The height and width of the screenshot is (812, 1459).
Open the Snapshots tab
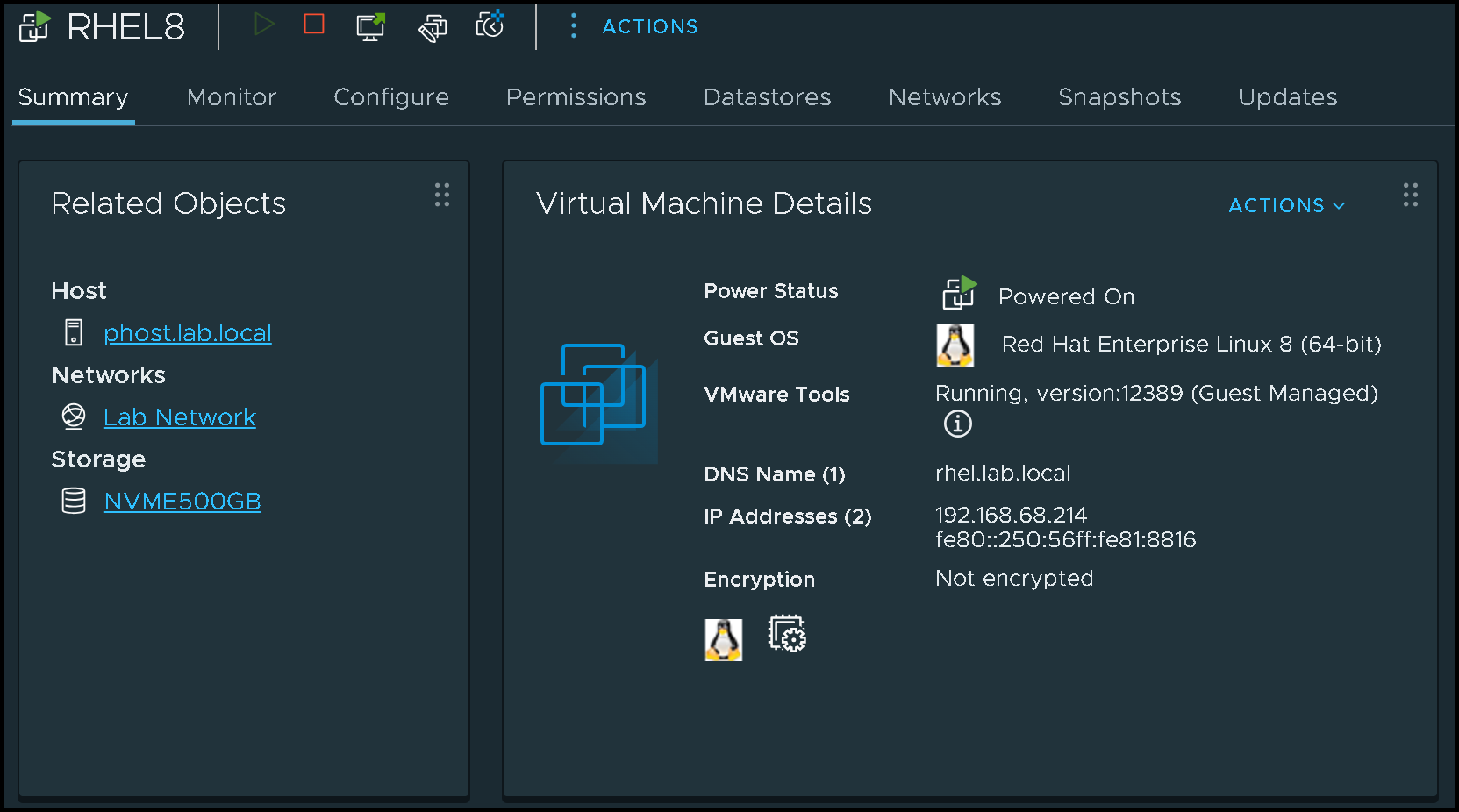(1119, 97)
